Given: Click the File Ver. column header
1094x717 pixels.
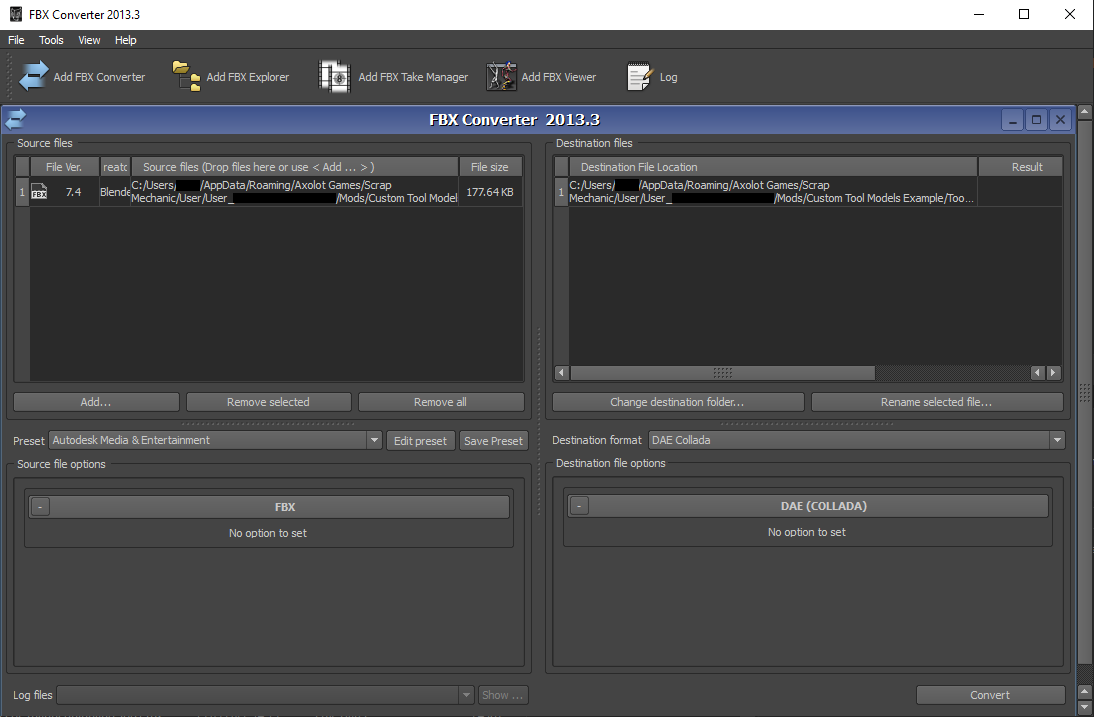Looking at the screenshot, I should tap(64, 167).
